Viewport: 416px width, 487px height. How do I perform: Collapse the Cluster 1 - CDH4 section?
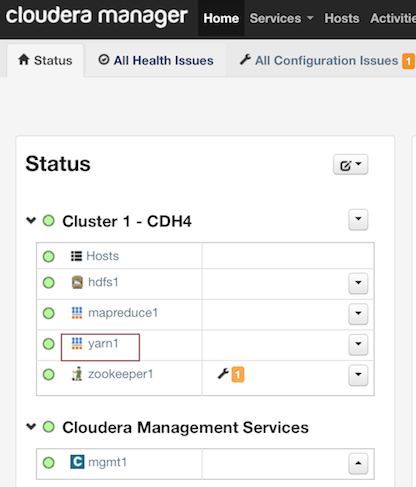[x=31, y=220]
